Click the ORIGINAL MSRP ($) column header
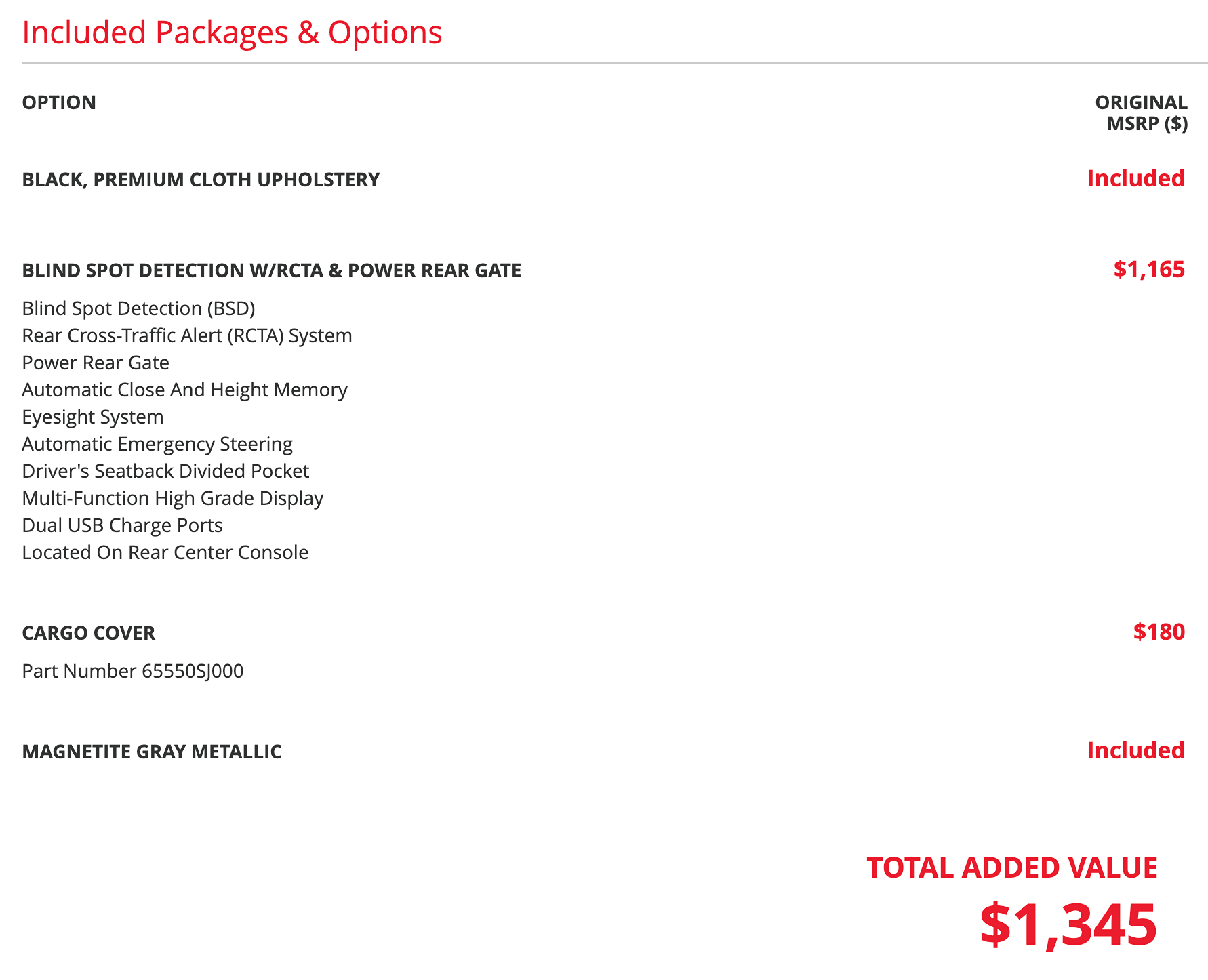 coord(1141,113)
